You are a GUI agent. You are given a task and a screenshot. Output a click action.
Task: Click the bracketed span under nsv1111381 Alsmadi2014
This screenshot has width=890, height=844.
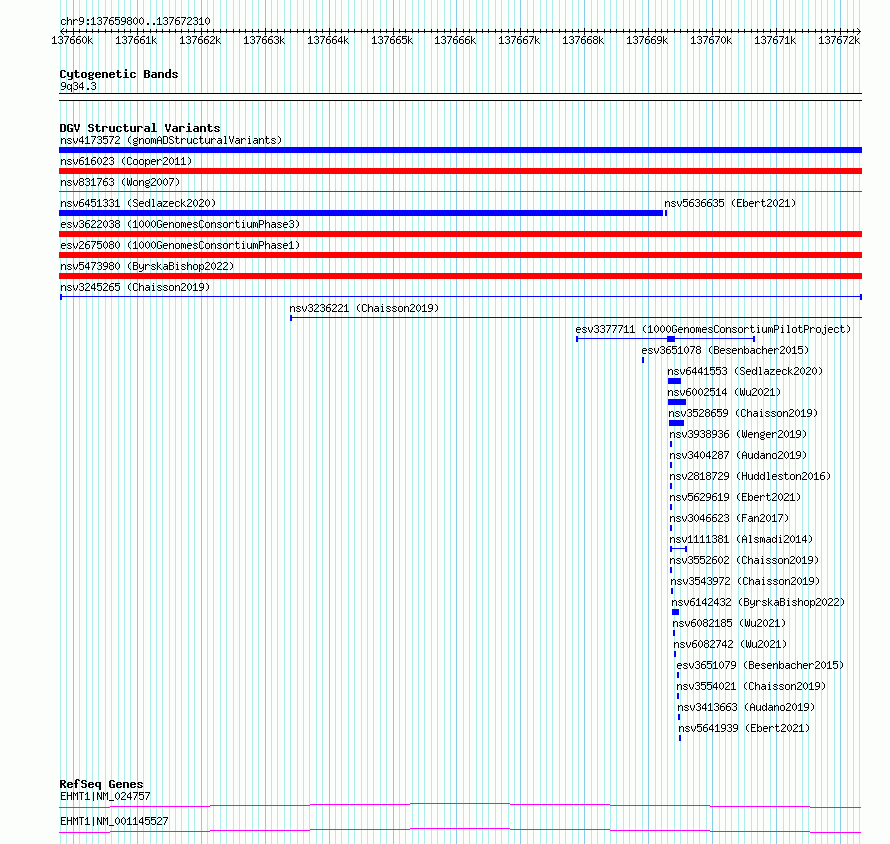point(679,549)
